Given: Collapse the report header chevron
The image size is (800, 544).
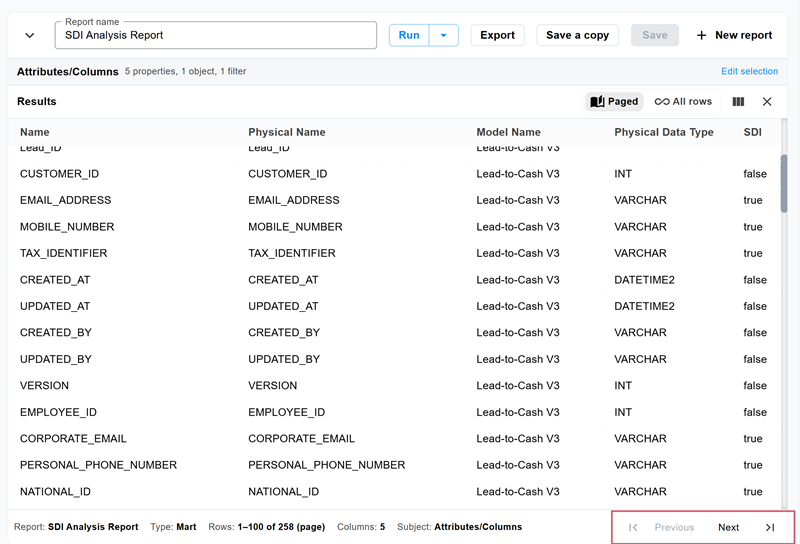Looking at the screenshot, I should coord(30,35).
